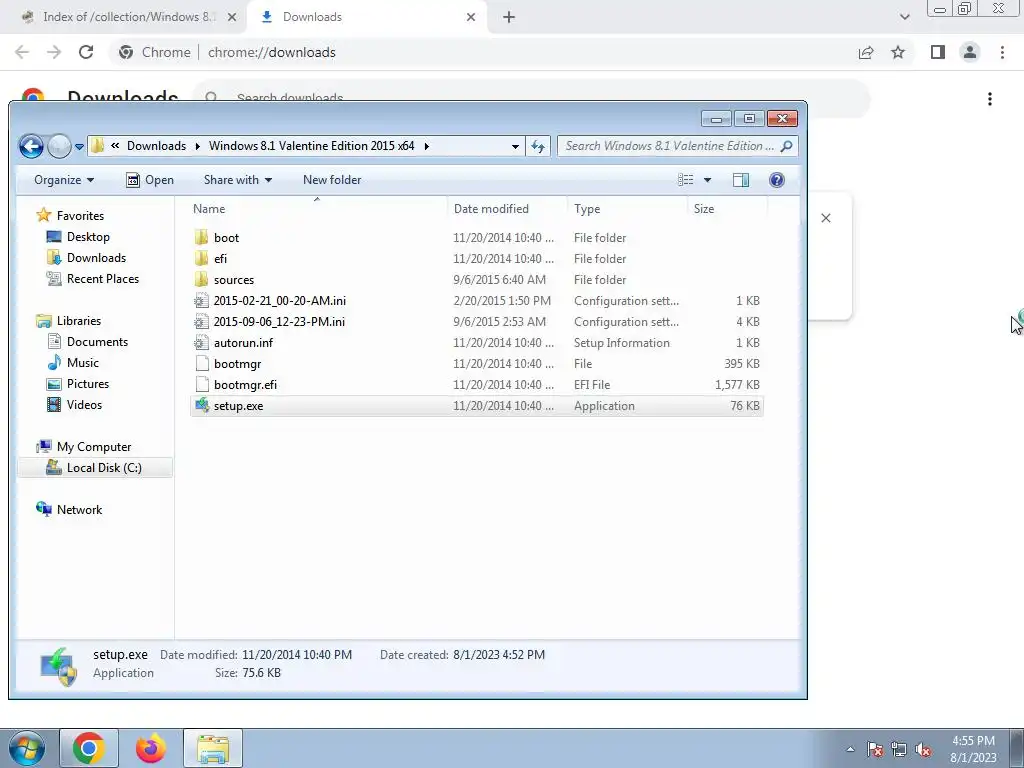Click the Chrome share page icon
Viewport: 1024px width, 768px height.
866,52
